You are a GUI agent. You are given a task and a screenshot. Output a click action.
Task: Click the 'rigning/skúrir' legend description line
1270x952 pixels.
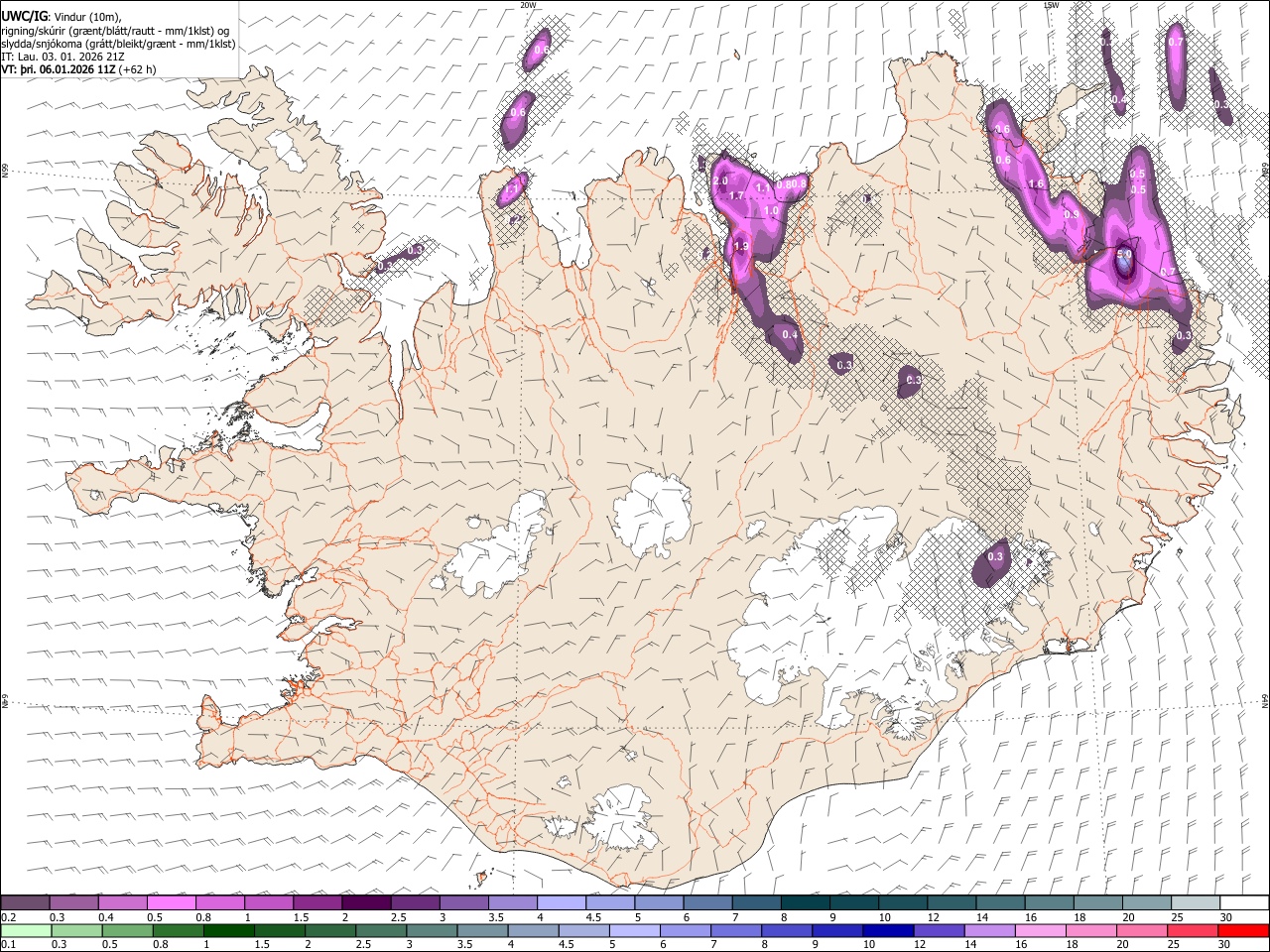(115, 30)
